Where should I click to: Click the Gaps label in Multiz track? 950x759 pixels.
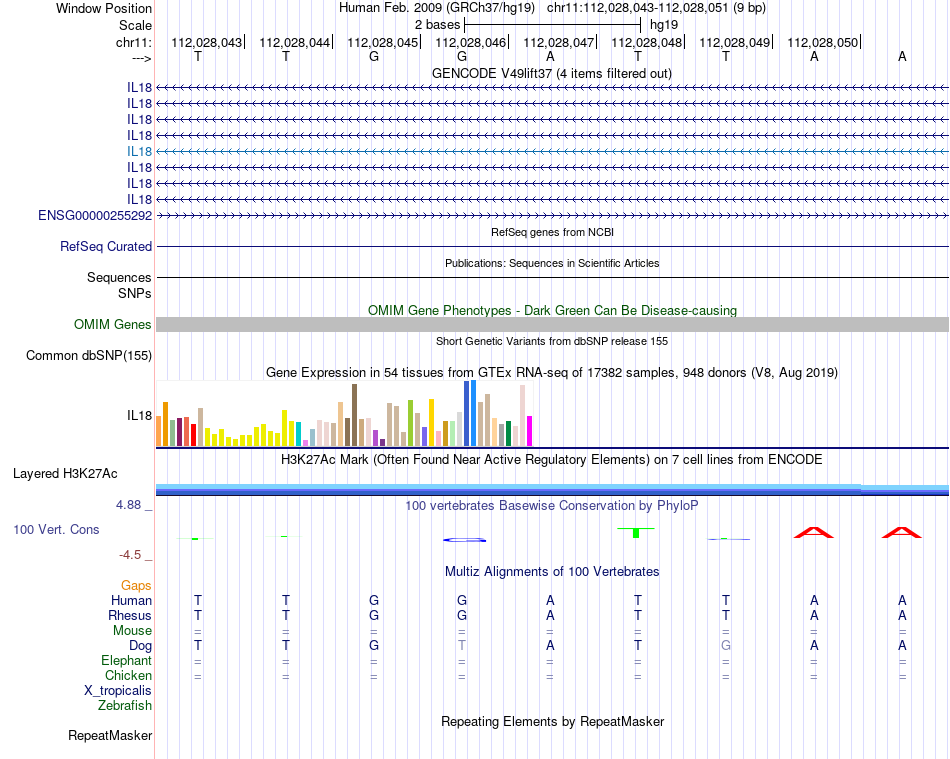[x=136, y=586]
